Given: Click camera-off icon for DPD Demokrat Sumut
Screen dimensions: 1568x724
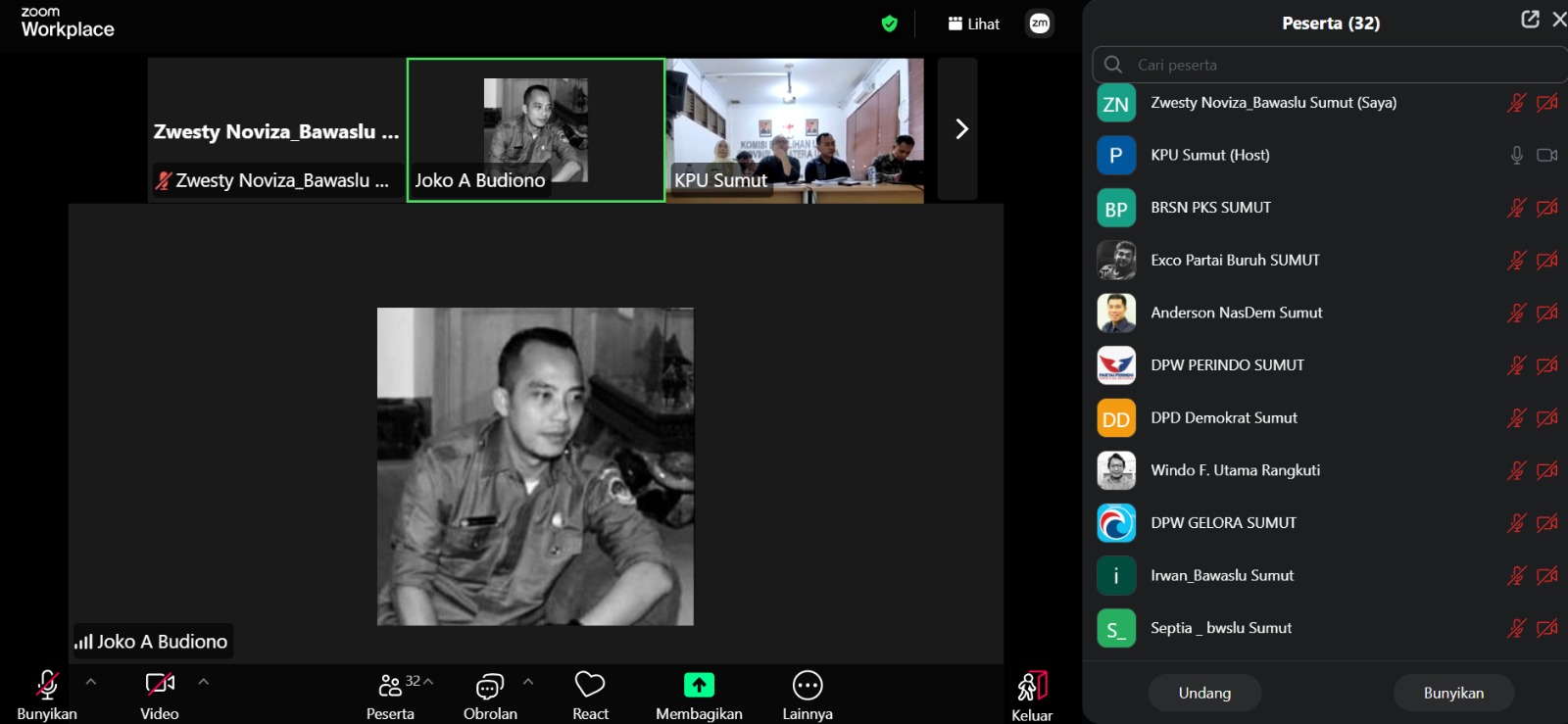Looking at the screenshot, I should click(1547, 418).
